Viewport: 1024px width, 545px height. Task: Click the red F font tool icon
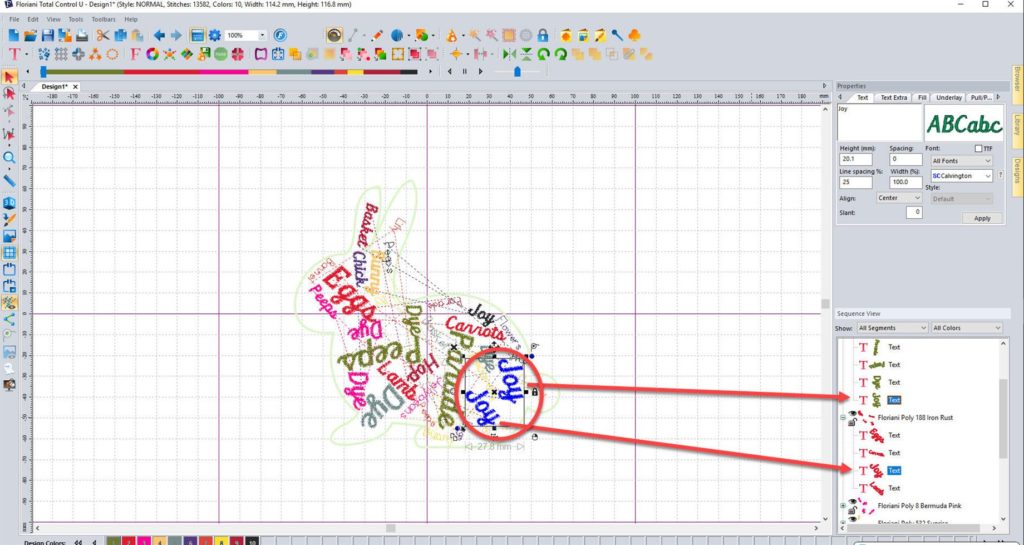coord(135,54)
